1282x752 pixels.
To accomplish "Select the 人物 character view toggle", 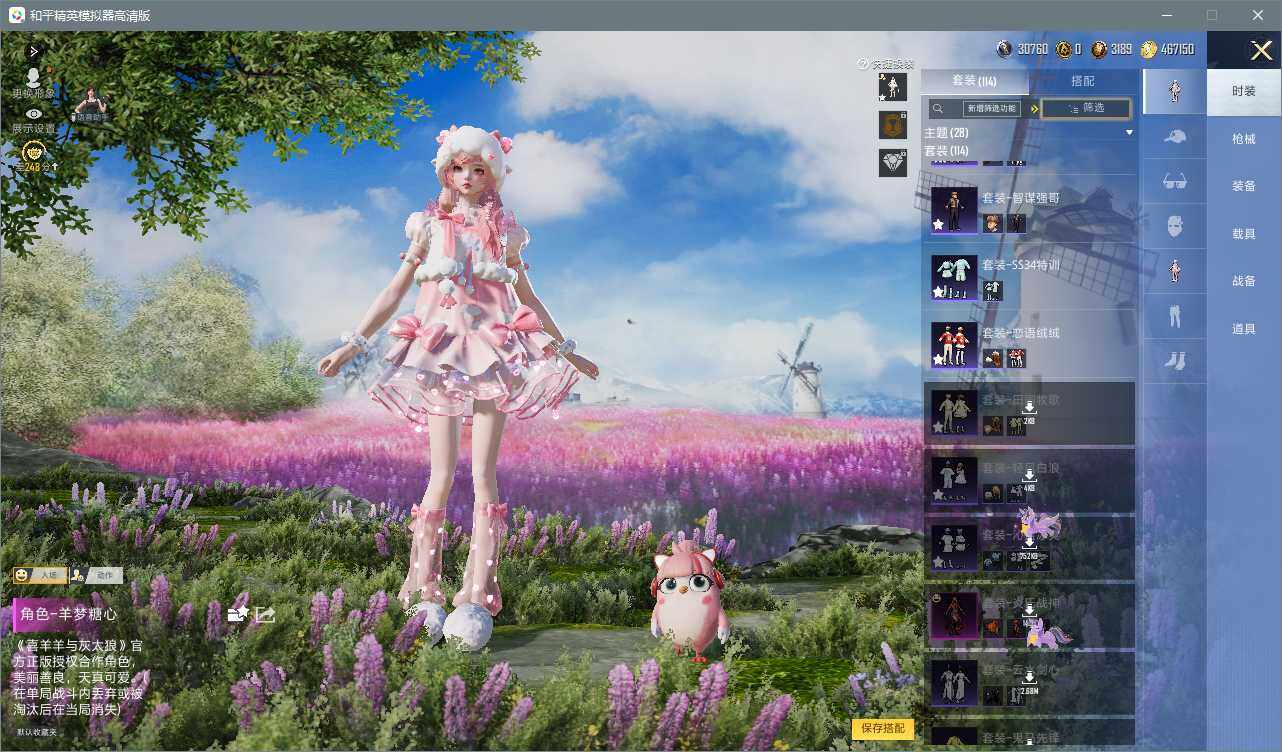I will click(x=40, y=575).
